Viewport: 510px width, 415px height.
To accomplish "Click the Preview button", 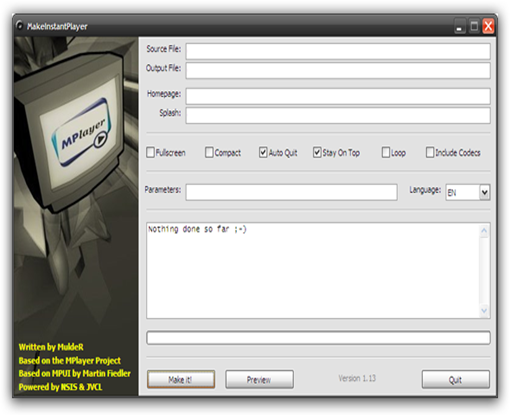I will [259, 379].
